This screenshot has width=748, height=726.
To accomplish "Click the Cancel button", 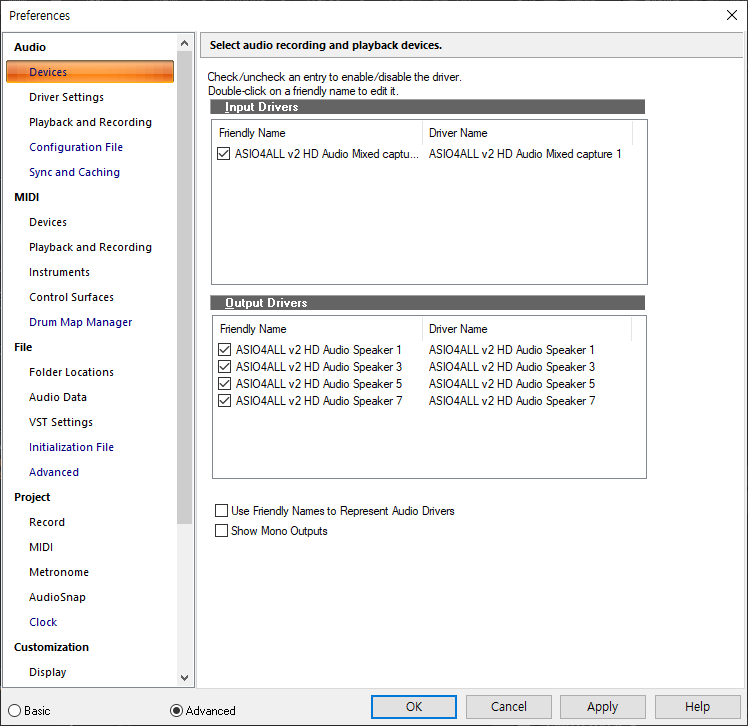I will coord(509,706).
